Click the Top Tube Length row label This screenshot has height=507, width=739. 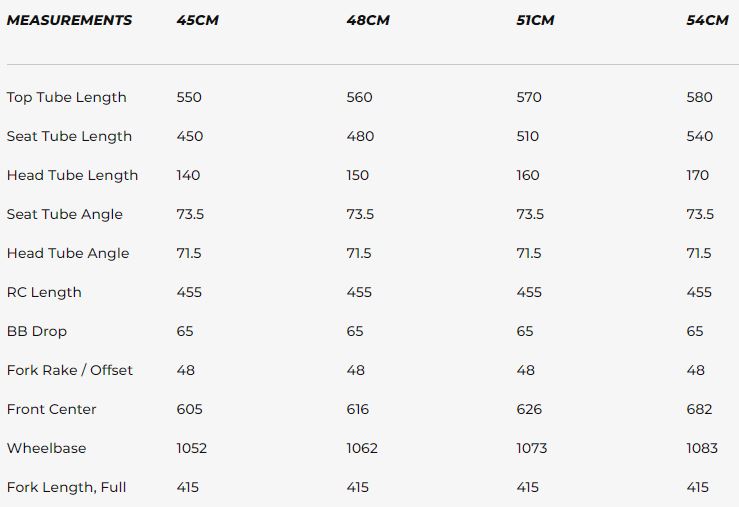[x=66, y=97]
